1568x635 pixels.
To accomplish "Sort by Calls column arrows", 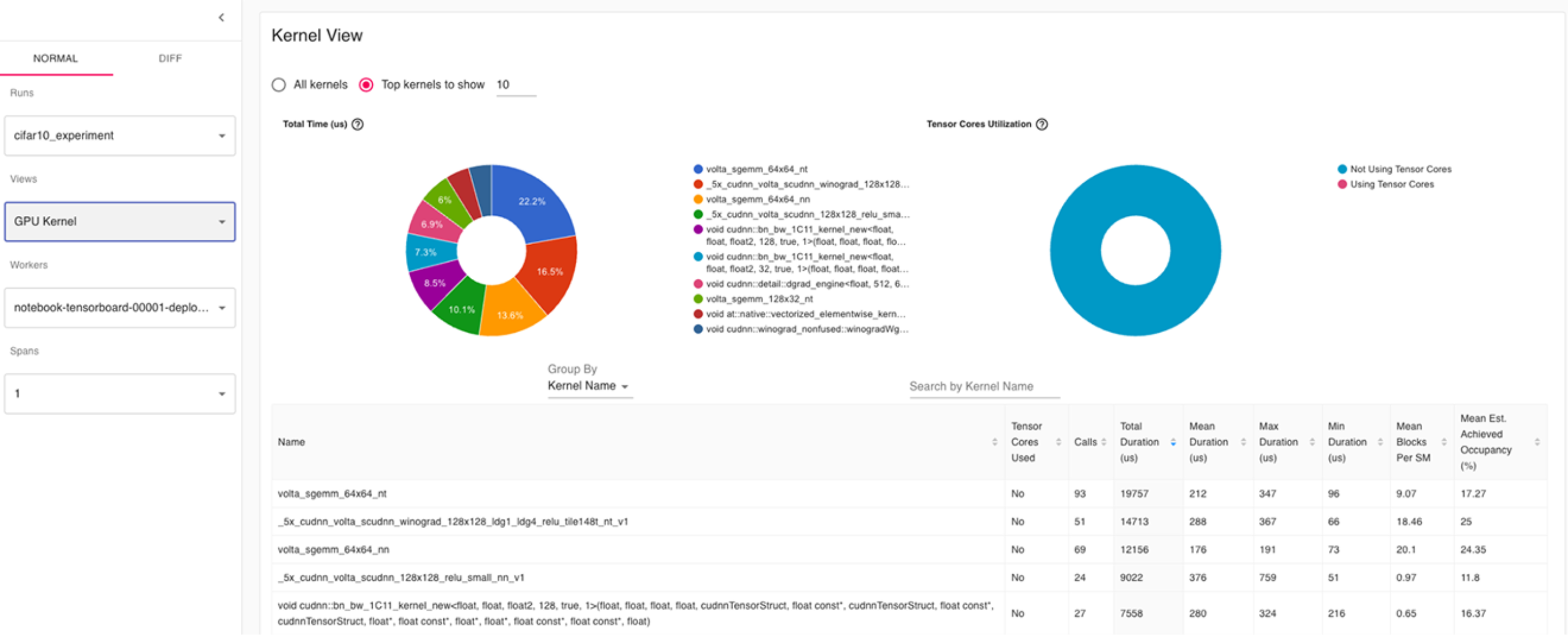I will 1104,442.
